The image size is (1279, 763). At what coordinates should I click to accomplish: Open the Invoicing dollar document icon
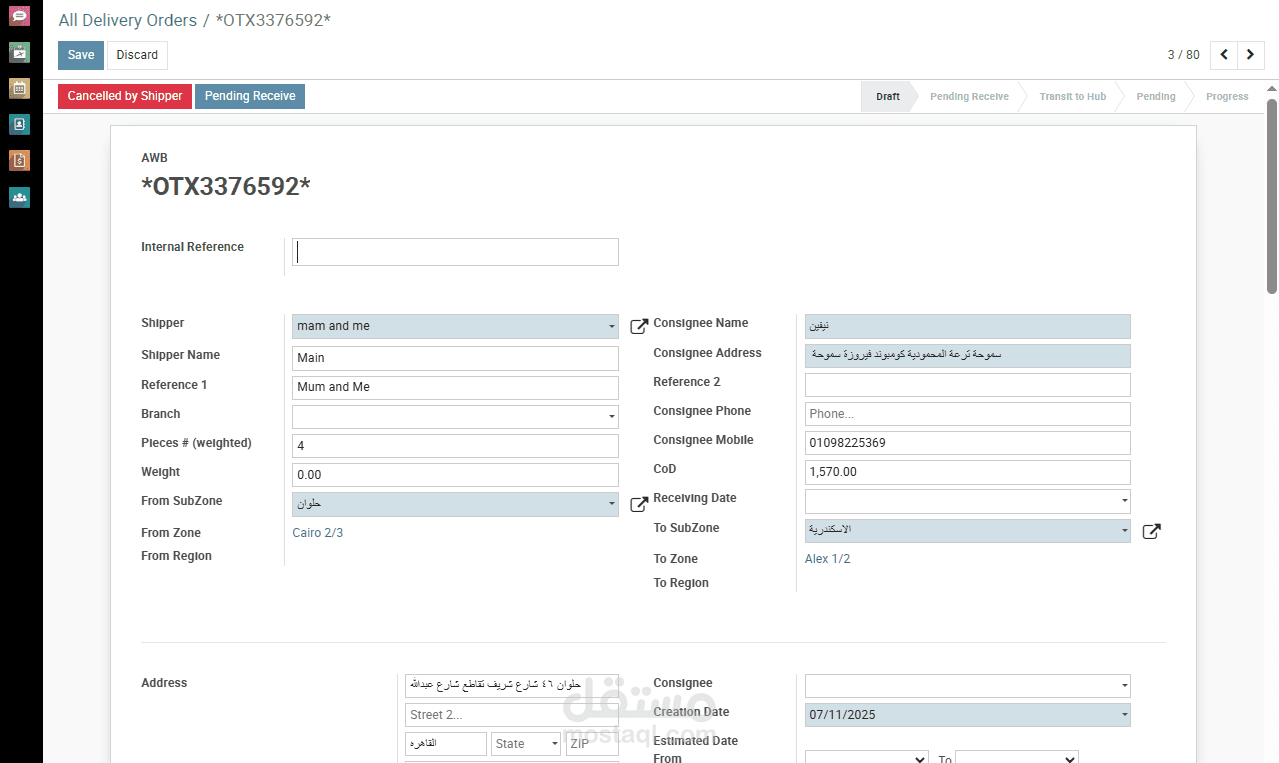[x=19, y=160]
